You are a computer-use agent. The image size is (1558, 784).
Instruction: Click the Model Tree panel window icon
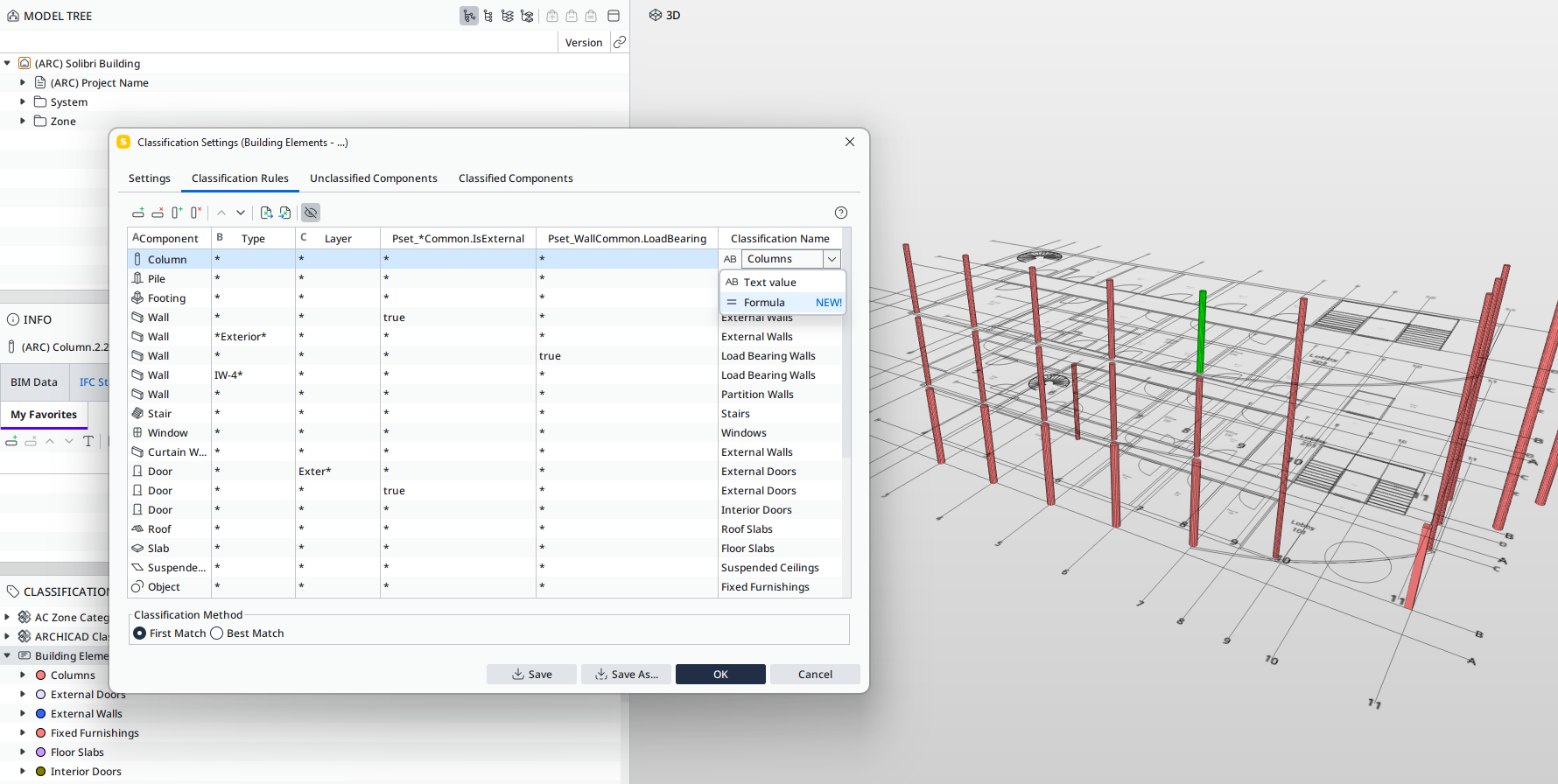pos(614,16)
